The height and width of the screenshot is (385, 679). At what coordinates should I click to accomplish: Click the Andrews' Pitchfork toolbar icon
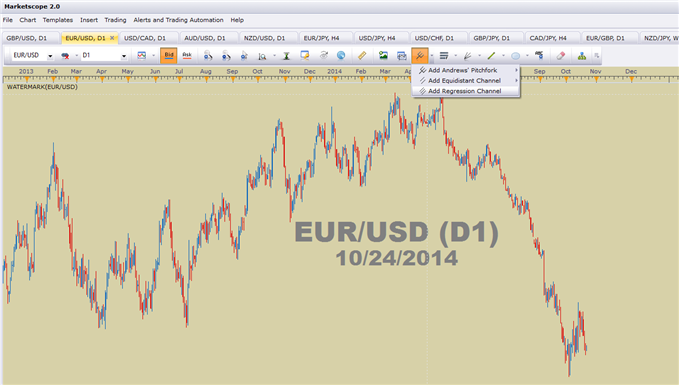click(420, 55)
